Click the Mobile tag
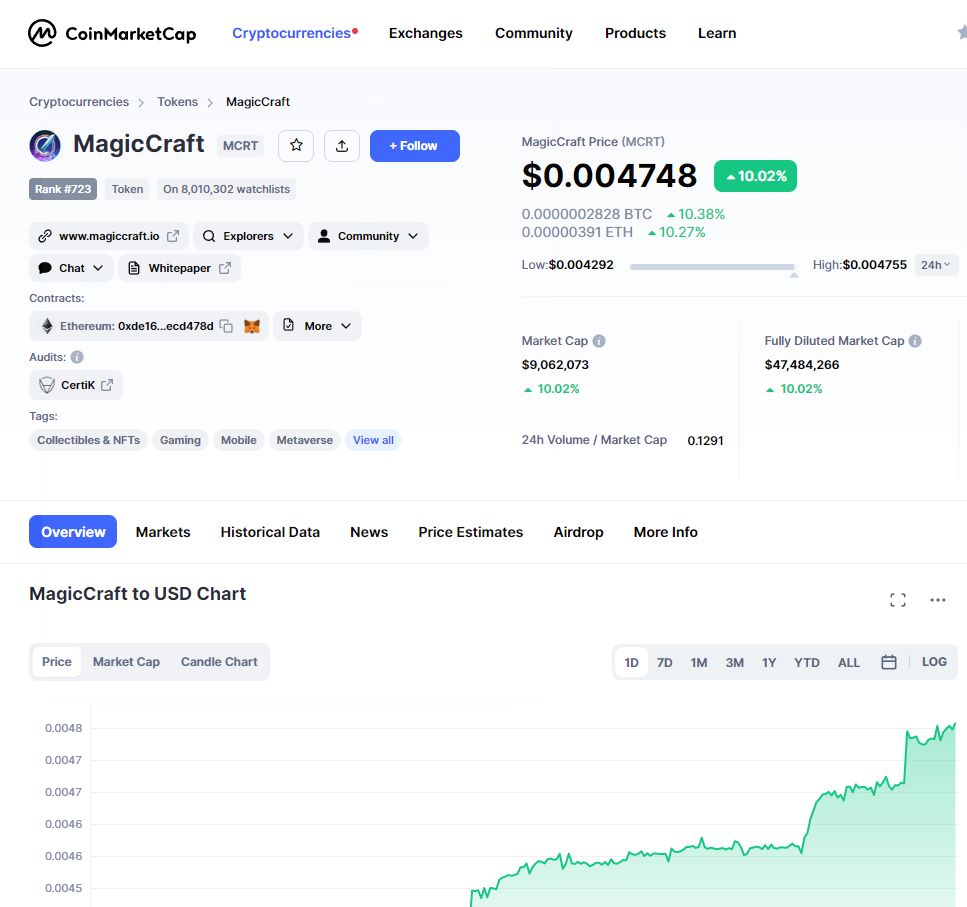The image size is (967, 907). (x=239, y=440)
